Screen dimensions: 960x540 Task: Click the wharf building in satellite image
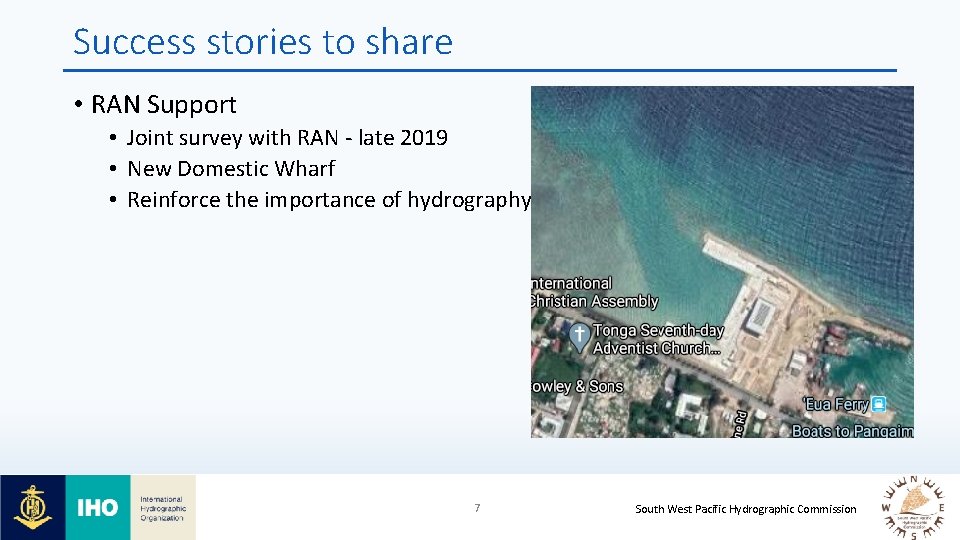coord(760,317)
